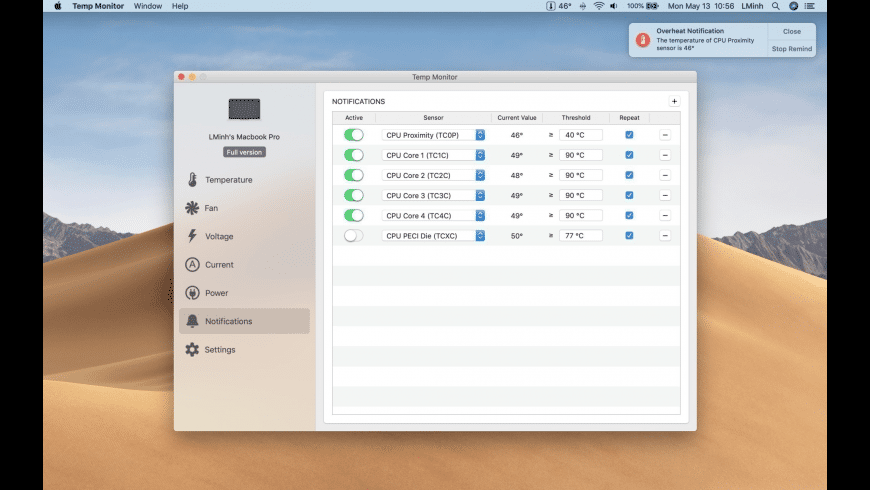This screenshot has height=490, width=870.
Task: Open the Wi-Fi menu bar icon
Action: [599, 6]
